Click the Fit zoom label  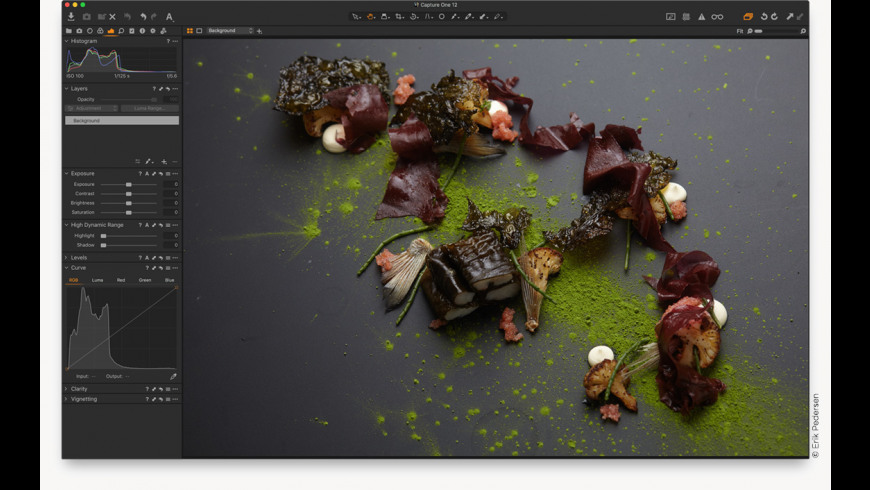pos(739,31)
